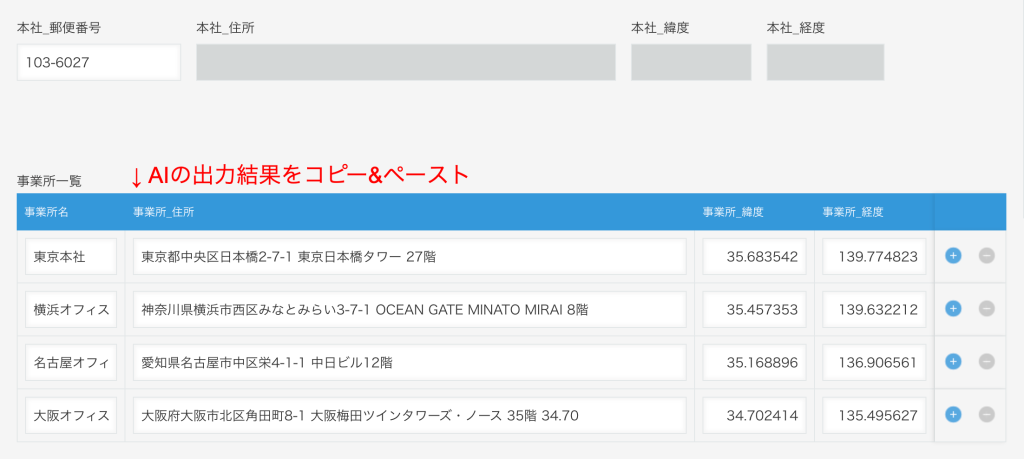Add row after 大阪オフィス row
The height and width of the screenshot is (459, 1024).
click(953, 413)
